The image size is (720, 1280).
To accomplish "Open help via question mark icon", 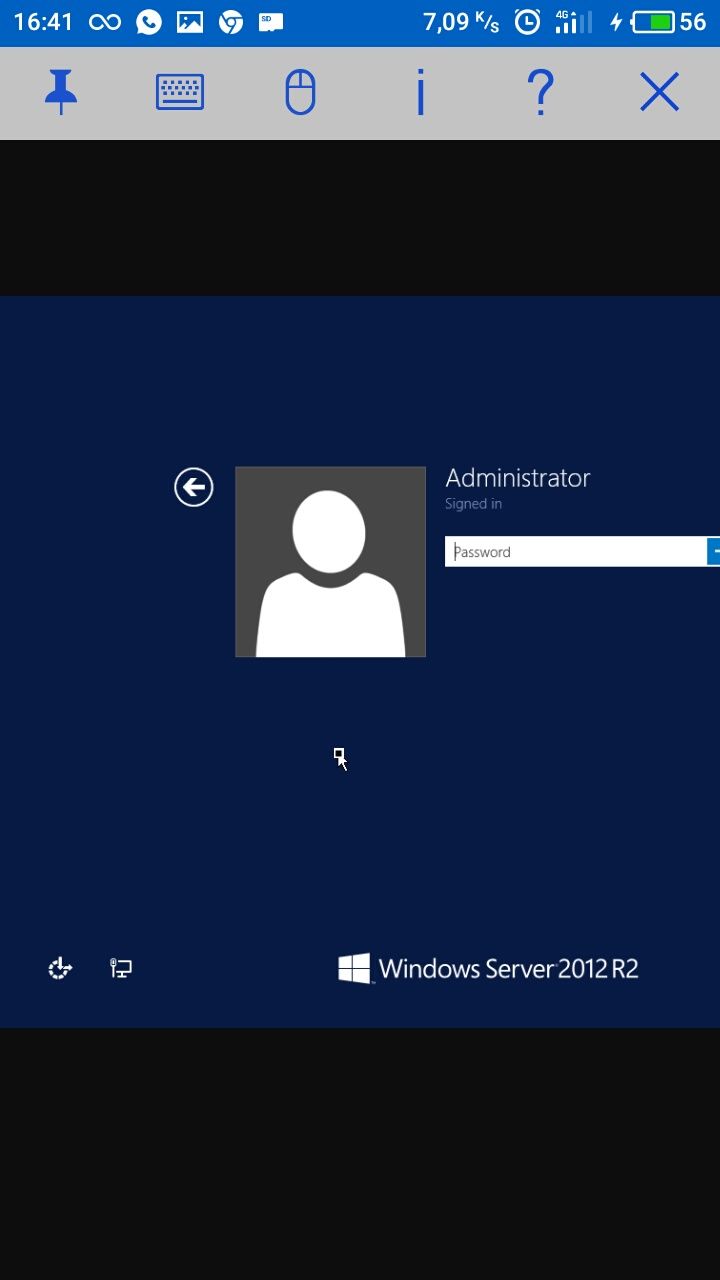I will coord(540,93).
